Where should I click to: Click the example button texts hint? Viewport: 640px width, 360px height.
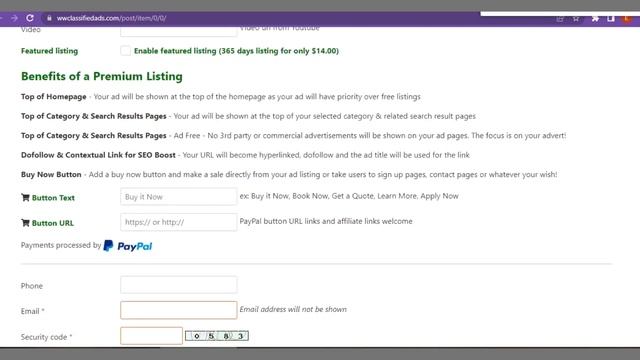(349, 196)
